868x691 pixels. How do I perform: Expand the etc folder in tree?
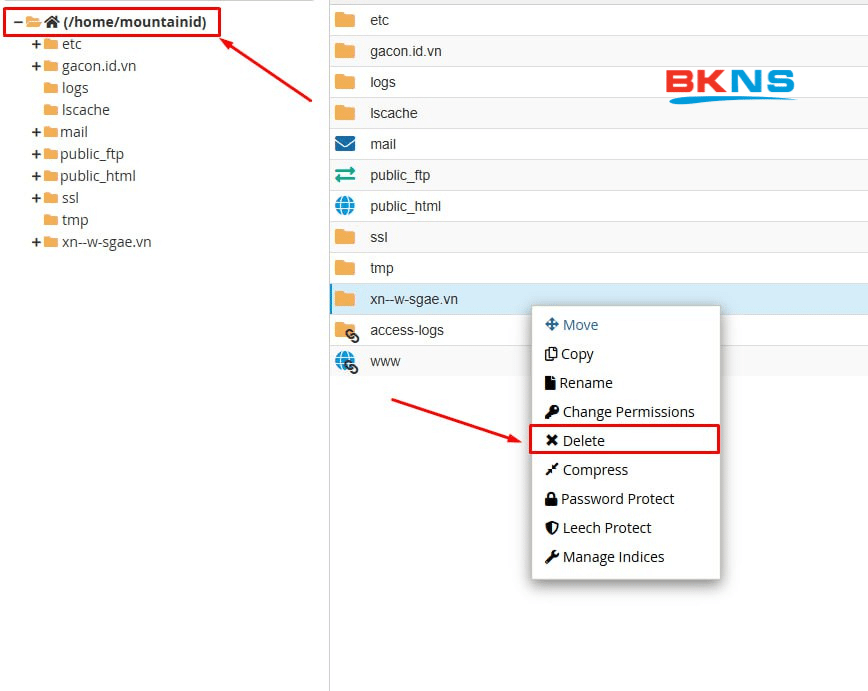[36, 44]
